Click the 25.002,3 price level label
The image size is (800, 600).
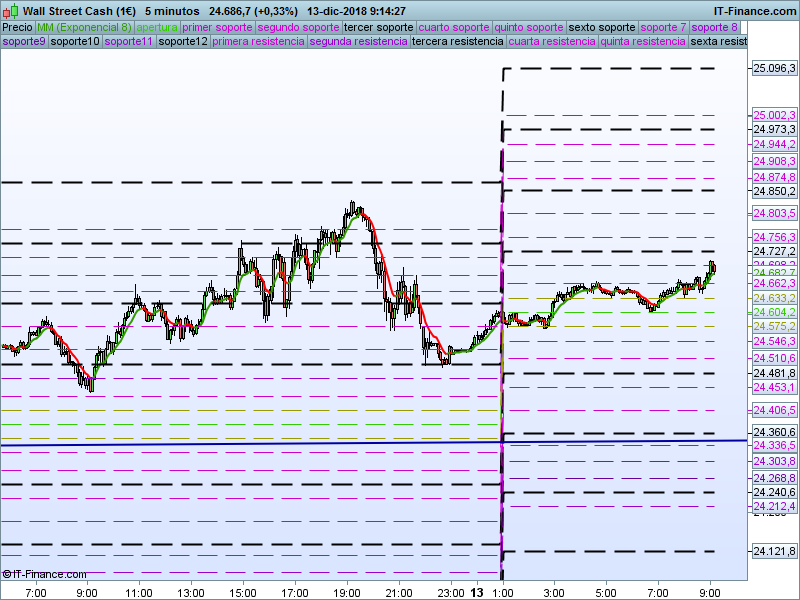tap(774, 115)
